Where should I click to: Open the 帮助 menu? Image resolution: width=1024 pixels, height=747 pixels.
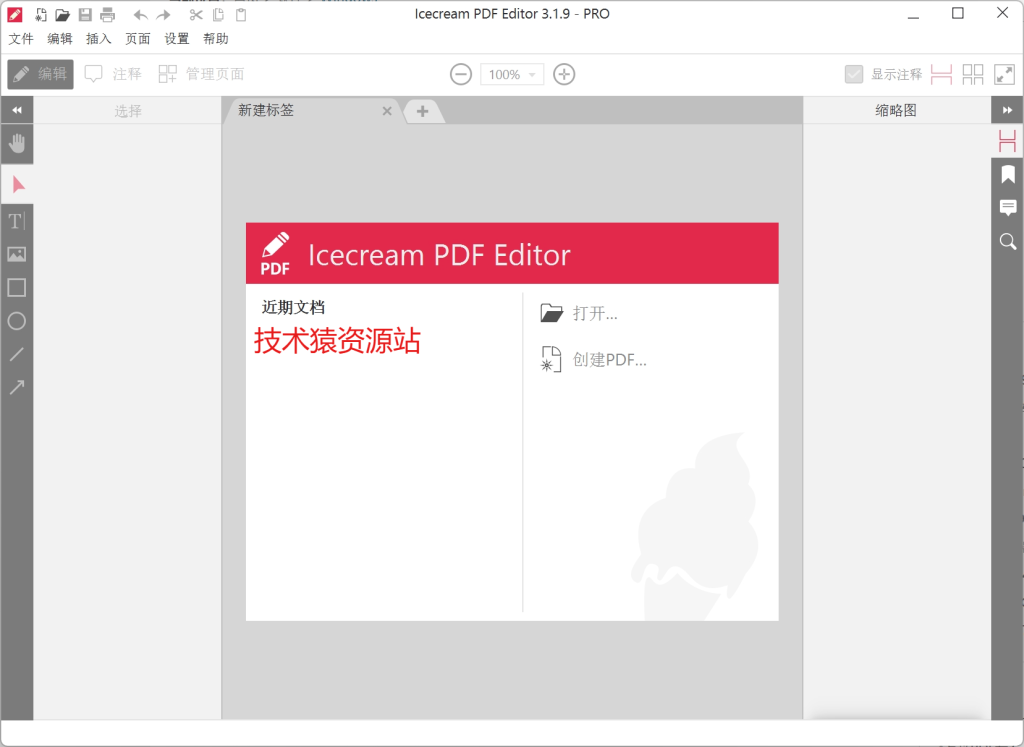click(216, 39)
